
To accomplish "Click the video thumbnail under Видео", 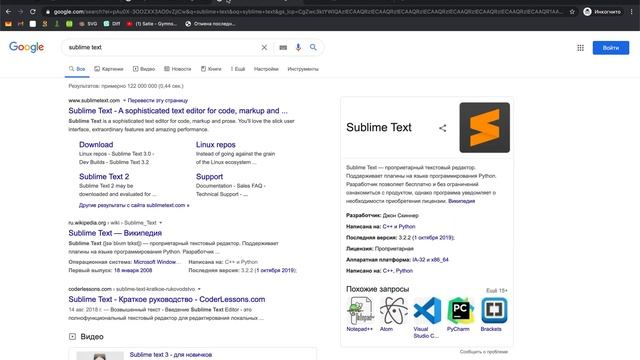I will tap(100, 356).
